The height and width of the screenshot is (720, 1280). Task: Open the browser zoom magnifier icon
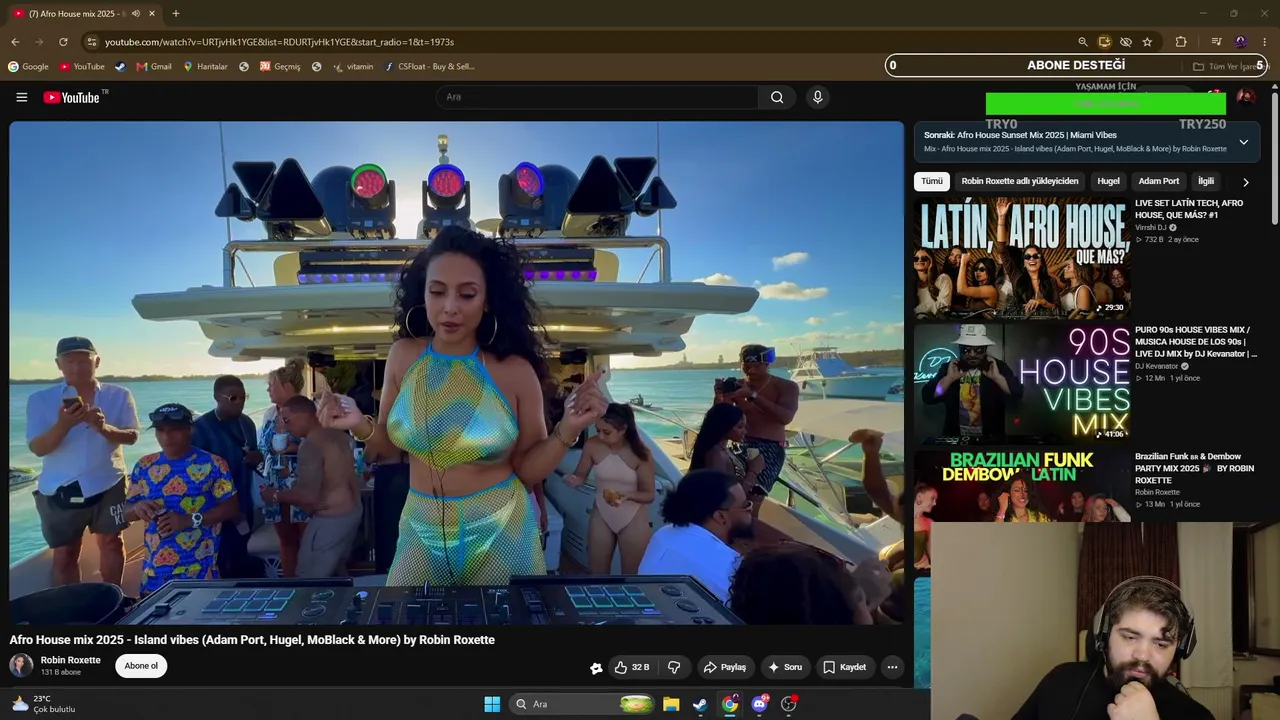[x=1082, y=42]
